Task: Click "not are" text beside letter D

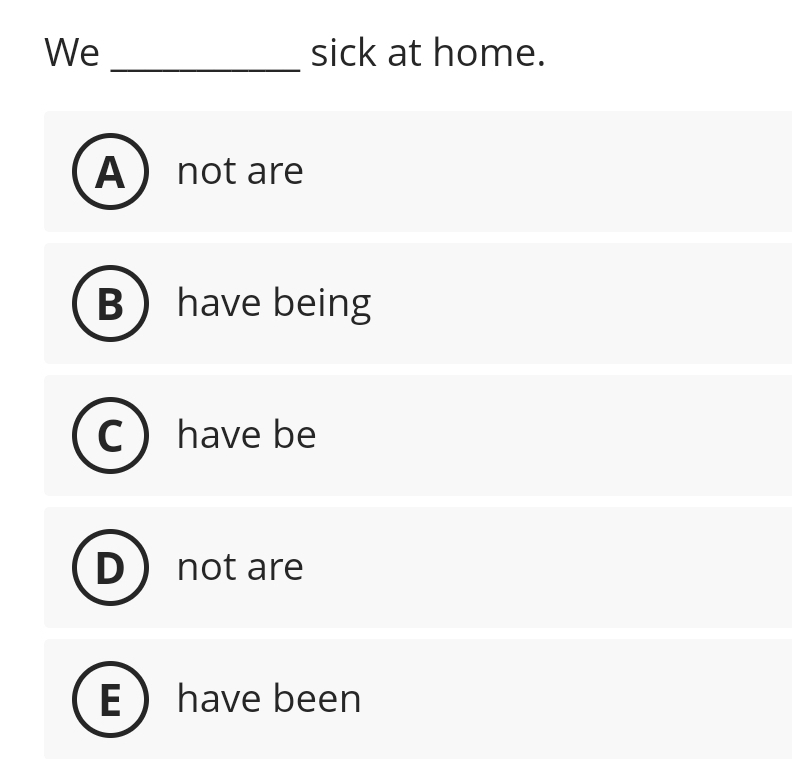Action: [x=240, y=567]
